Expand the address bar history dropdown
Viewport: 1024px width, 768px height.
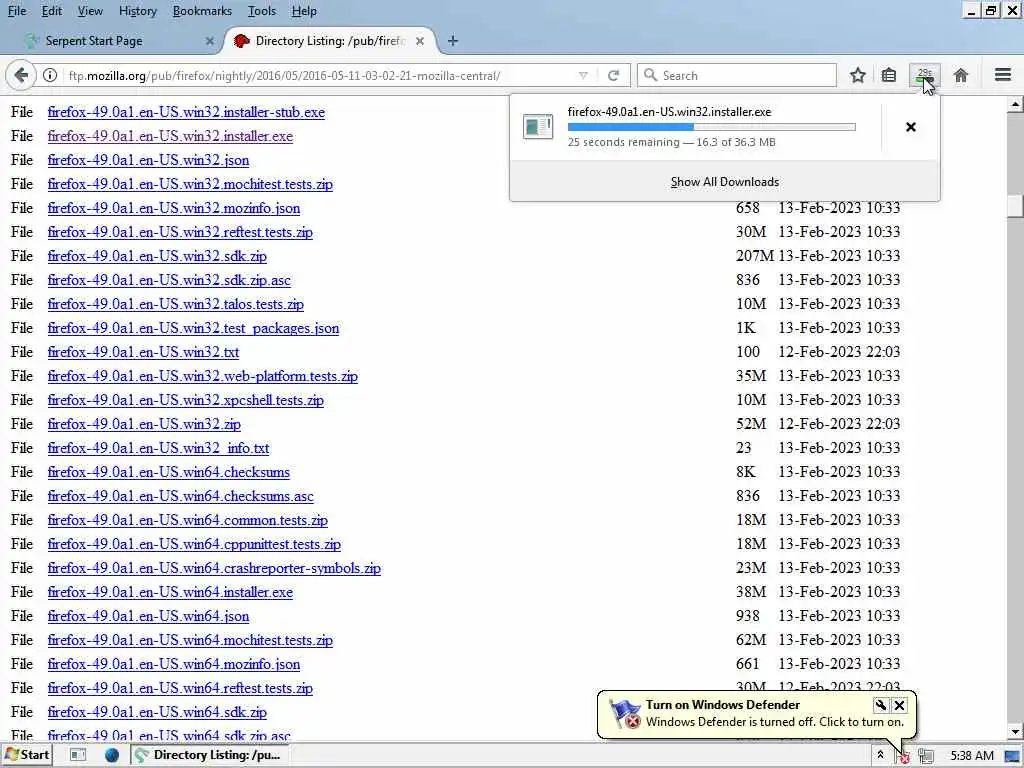pyautogui.click(x=583, y=76)
